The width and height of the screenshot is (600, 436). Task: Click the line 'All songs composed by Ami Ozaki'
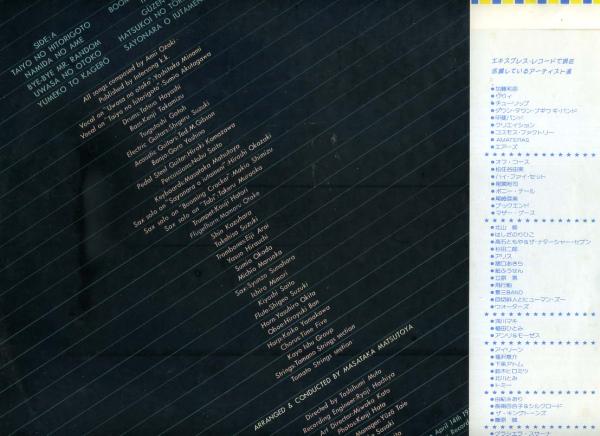[129, 71]
